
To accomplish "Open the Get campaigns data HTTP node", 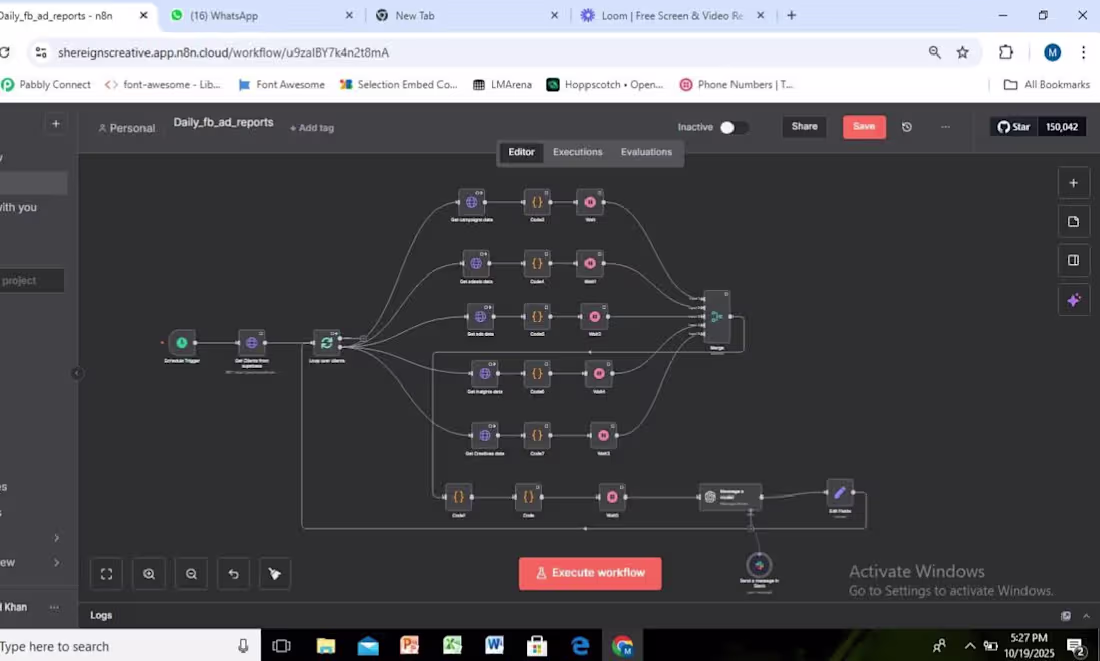I will point(471,202).
